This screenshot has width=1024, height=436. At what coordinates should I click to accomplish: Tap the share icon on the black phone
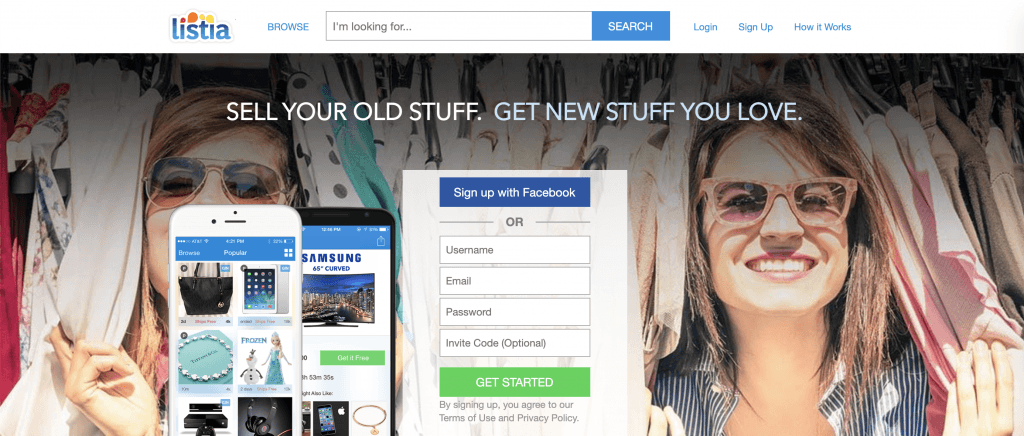coord(381,242)
